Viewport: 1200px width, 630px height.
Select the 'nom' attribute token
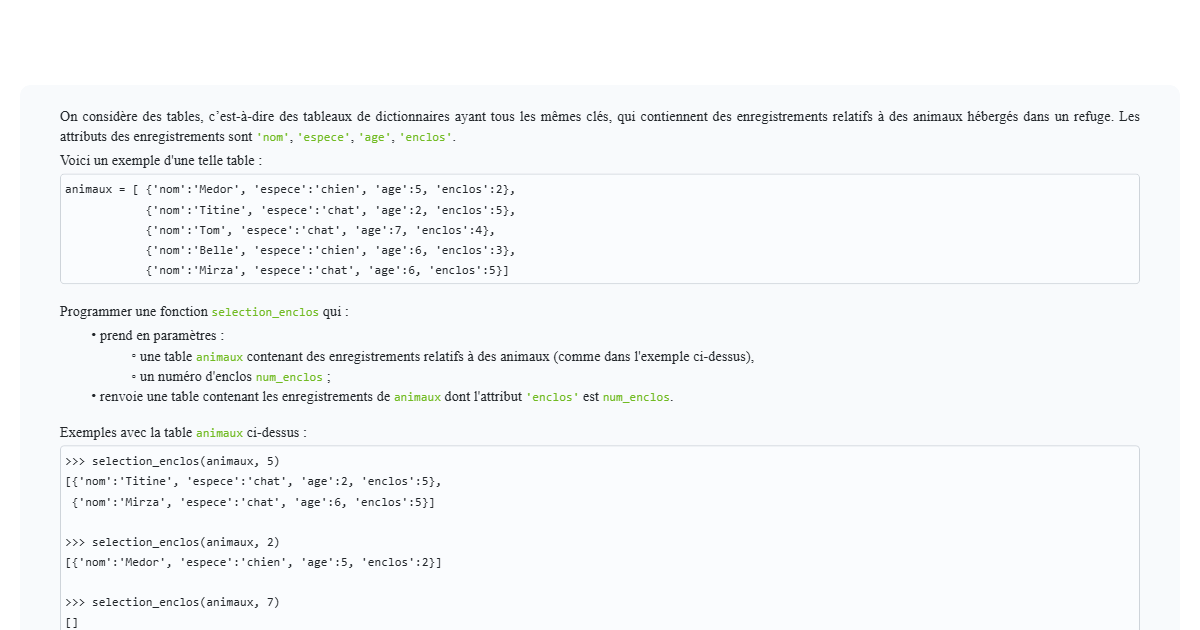click(x=271, y=137)
